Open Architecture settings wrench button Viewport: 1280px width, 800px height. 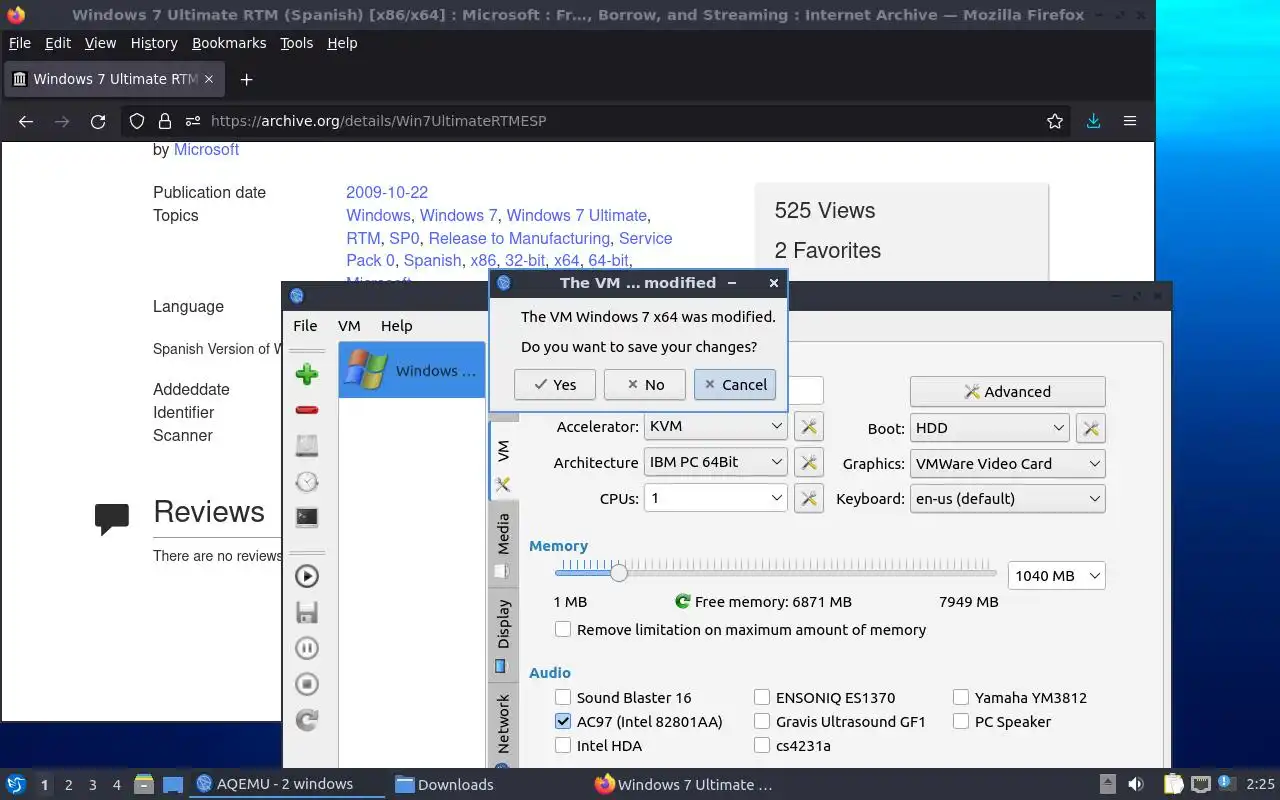coord(809,462)
